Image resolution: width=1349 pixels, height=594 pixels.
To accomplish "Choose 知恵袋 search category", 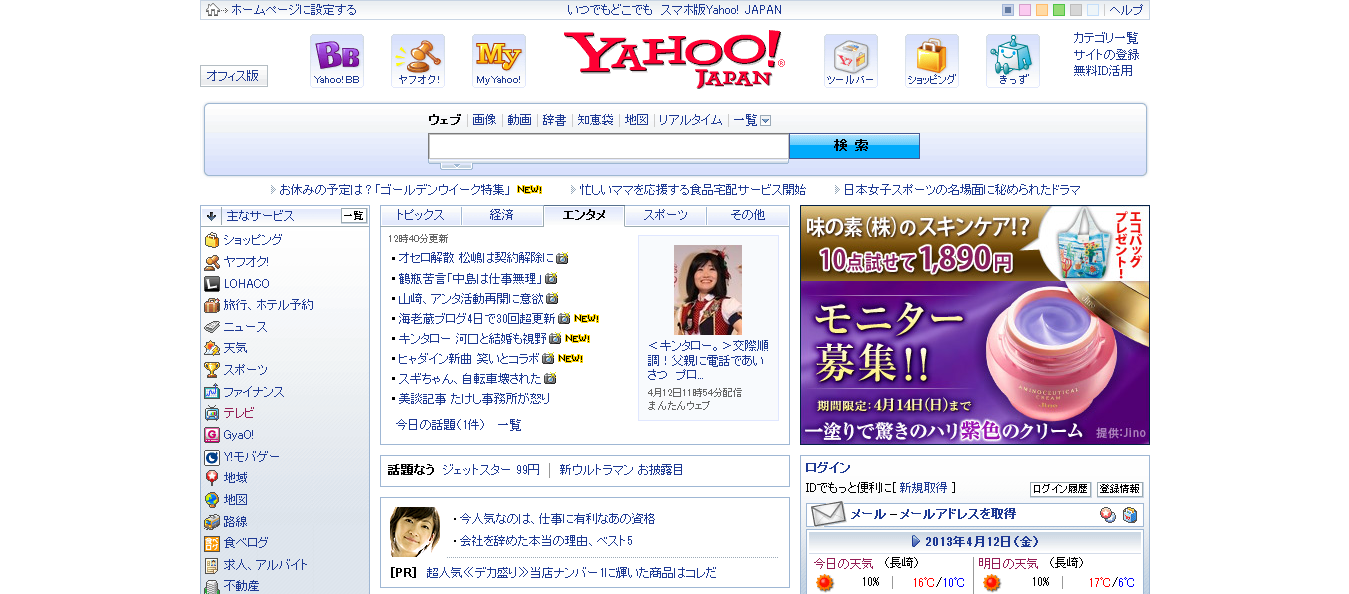I will tap(595, 120).
